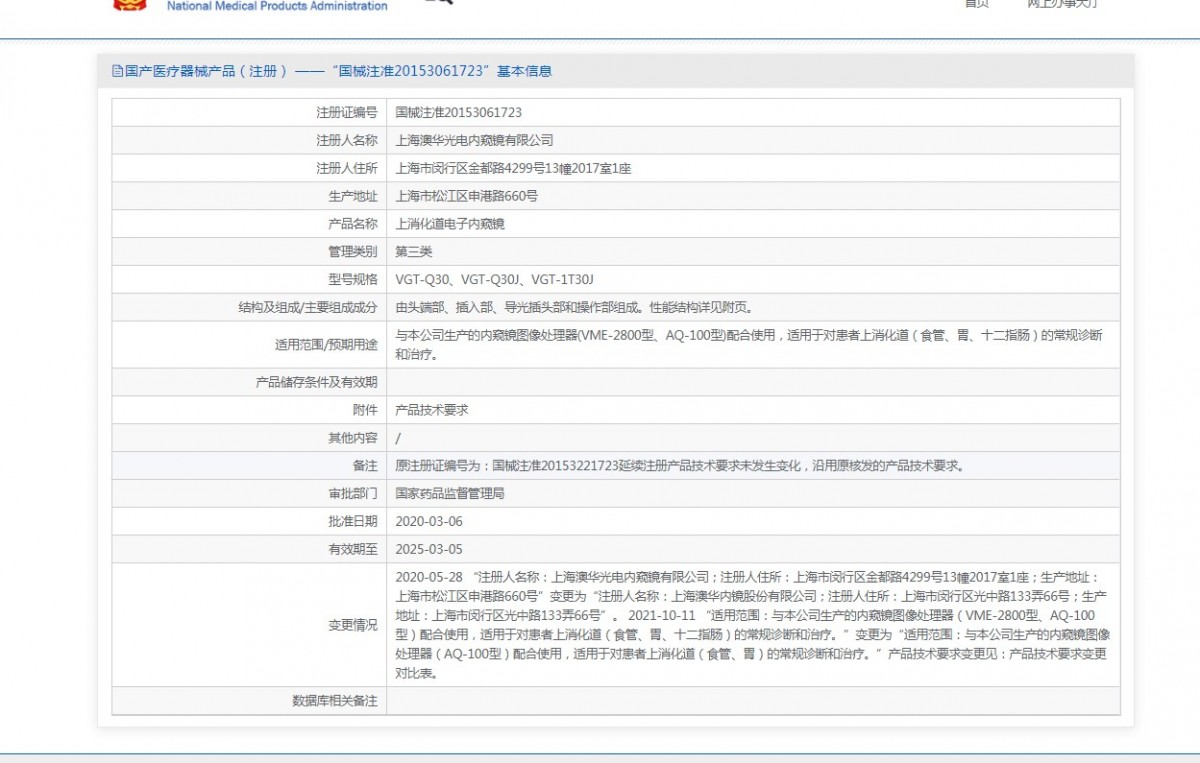Click the 注册人名称 label
This screenshot has width=1200, height=763.
click(x=347, y=141)
